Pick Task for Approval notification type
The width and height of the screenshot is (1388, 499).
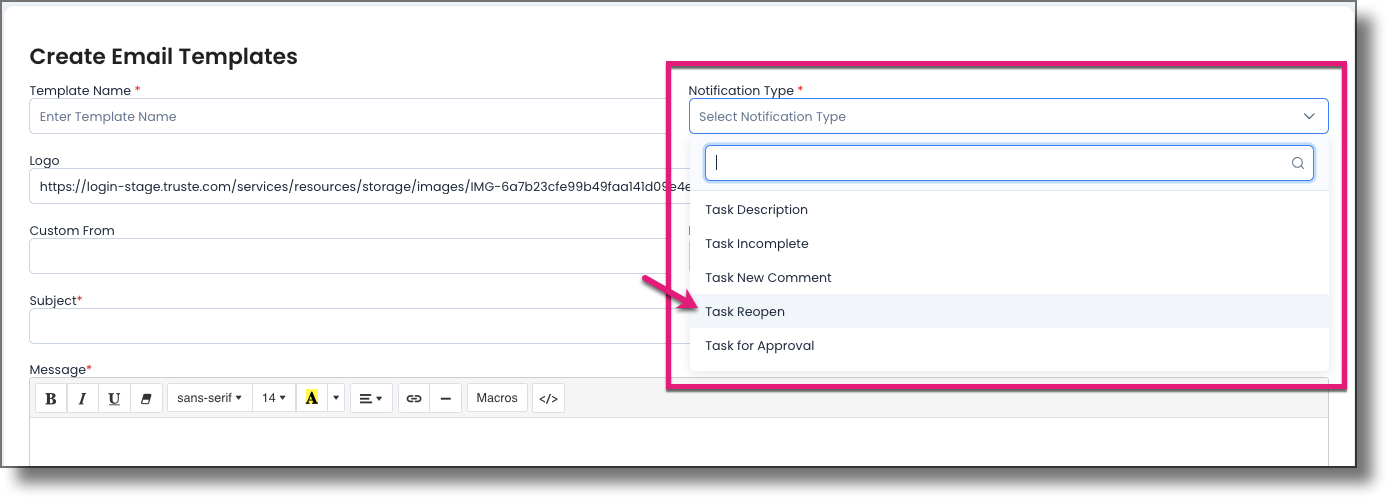(760, 346)
